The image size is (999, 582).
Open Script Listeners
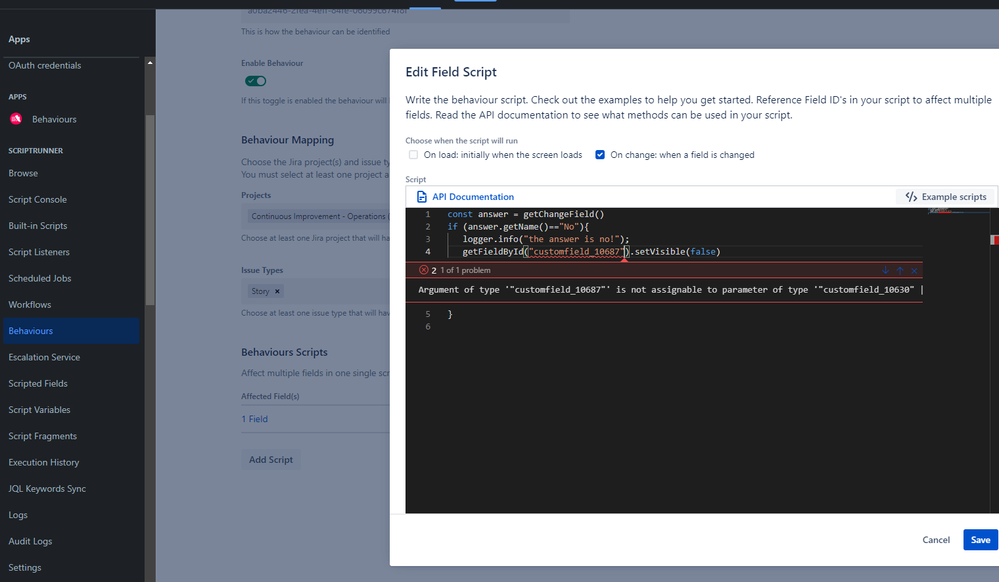39,252
